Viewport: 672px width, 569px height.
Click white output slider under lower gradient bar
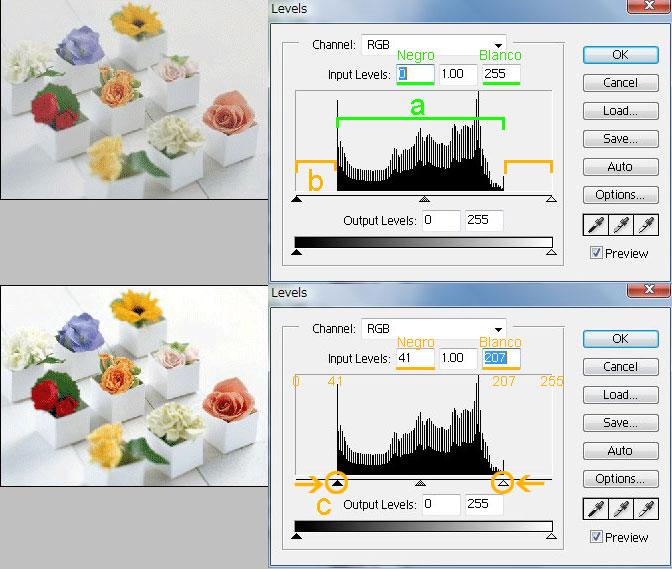tap(552, 536)
